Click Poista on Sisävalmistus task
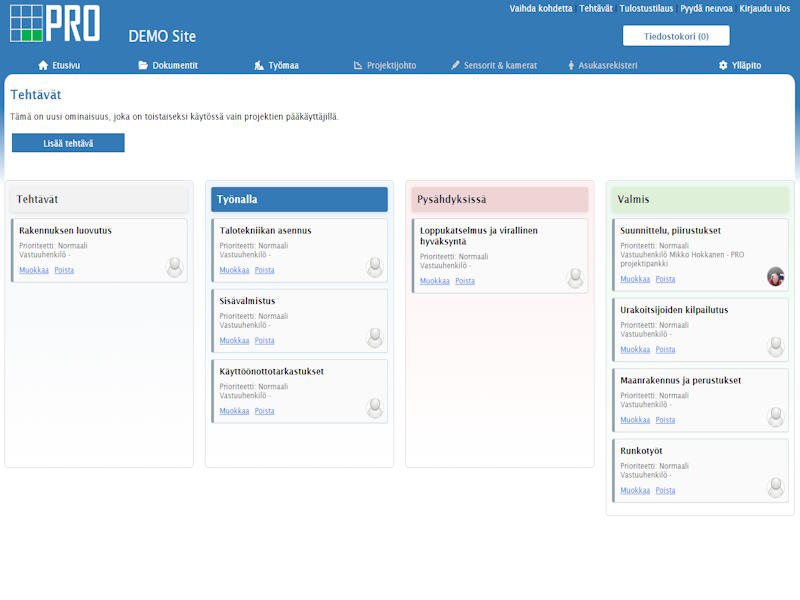This screenshot has width=800, height=600. point(264,341)
